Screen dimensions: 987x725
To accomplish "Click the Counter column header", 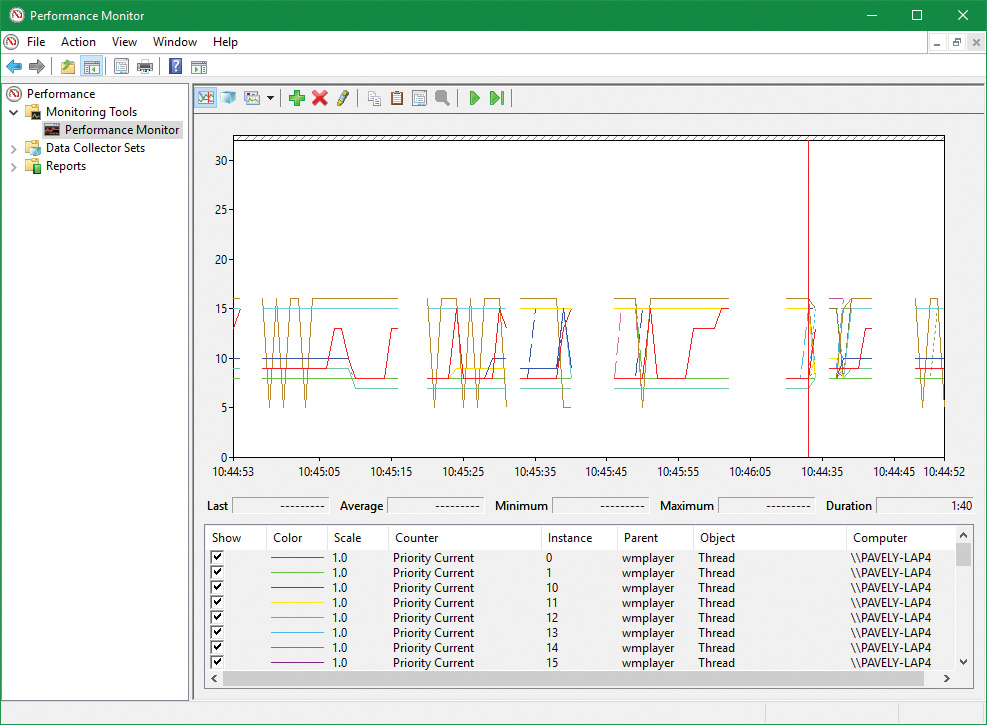I will point(416,538).
